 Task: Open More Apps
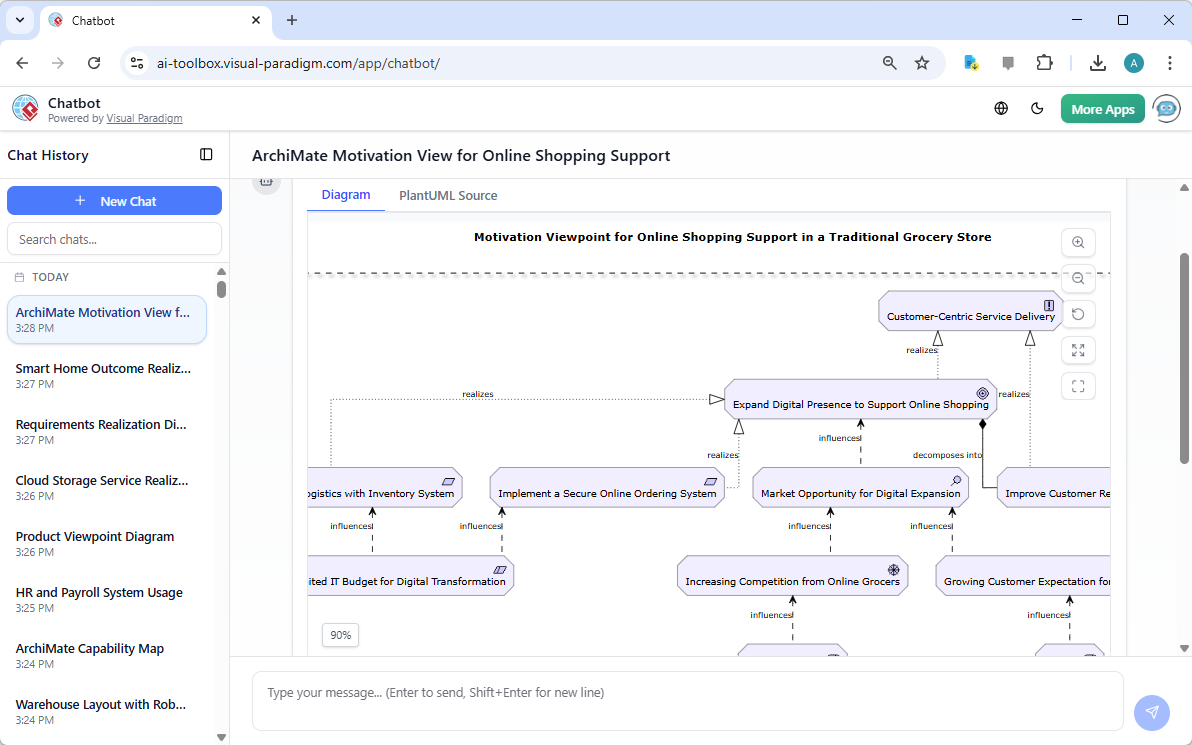point(1102,108)
